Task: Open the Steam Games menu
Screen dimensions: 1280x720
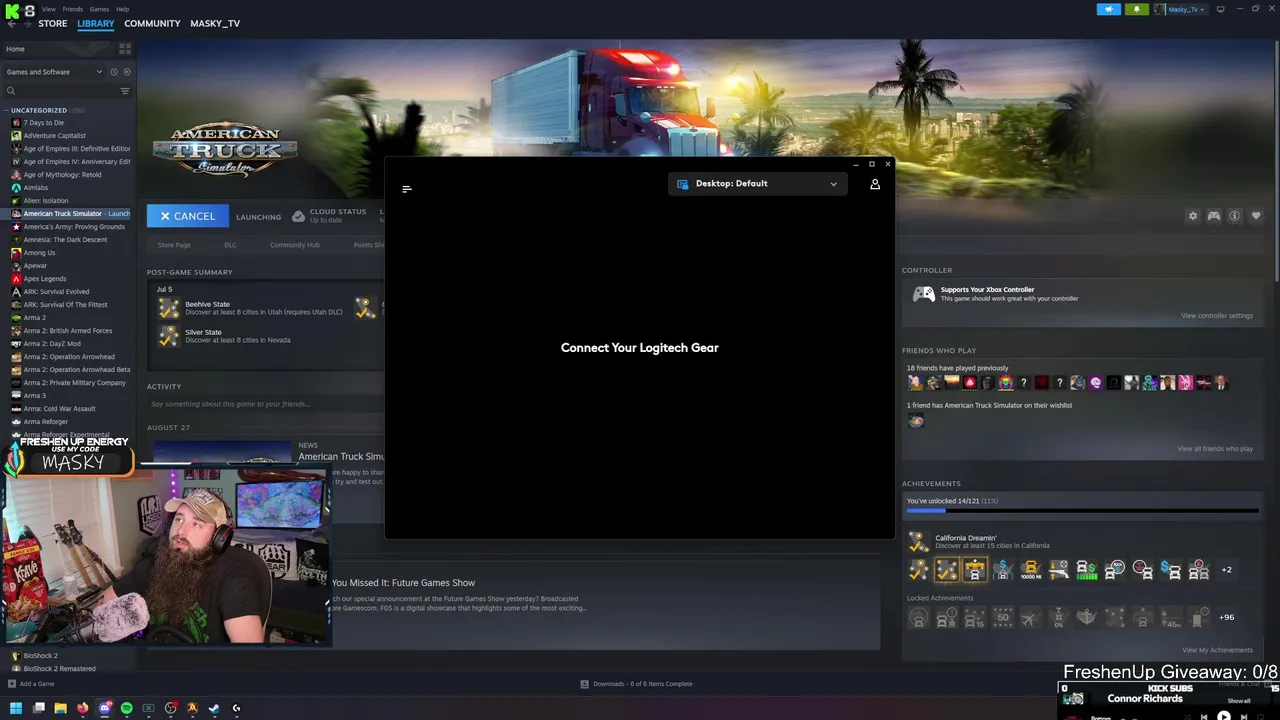Action: pyautogui.click(x=99, y=9)
